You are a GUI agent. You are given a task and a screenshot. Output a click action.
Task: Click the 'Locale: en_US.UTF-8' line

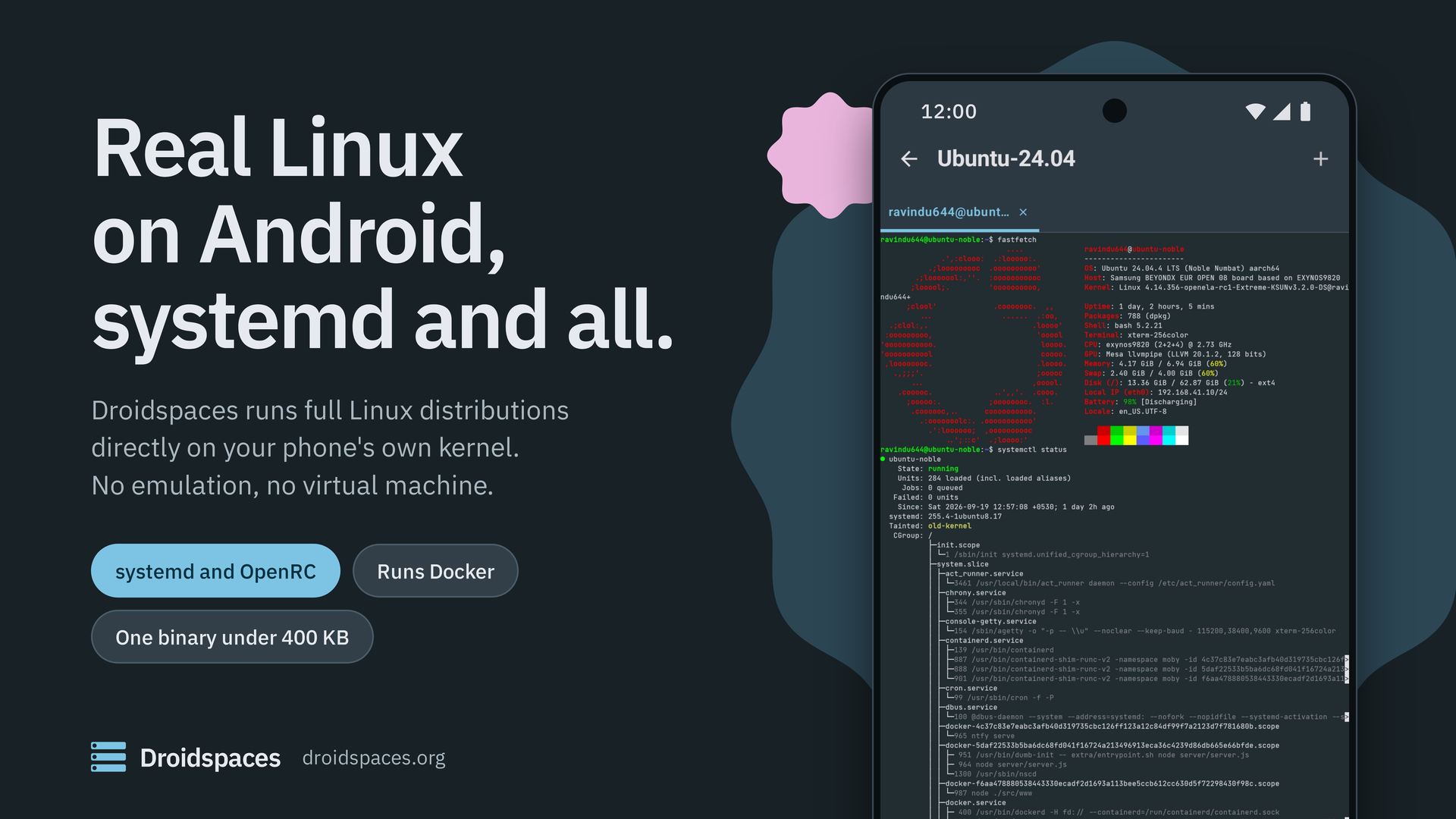(x=1125, y=412)
